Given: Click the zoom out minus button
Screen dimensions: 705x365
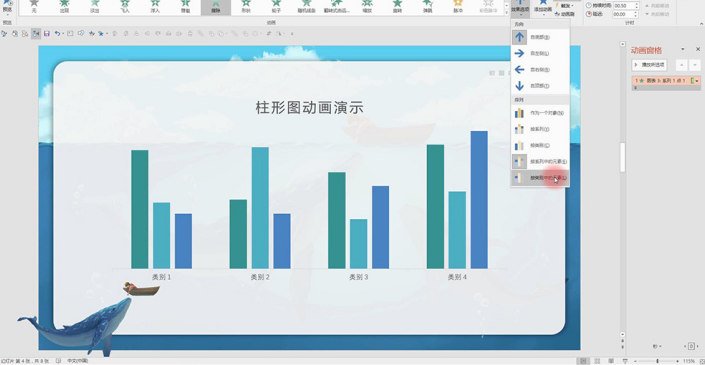Looking at the screenshot, I should pyautogui.click(x=636, y=361).
